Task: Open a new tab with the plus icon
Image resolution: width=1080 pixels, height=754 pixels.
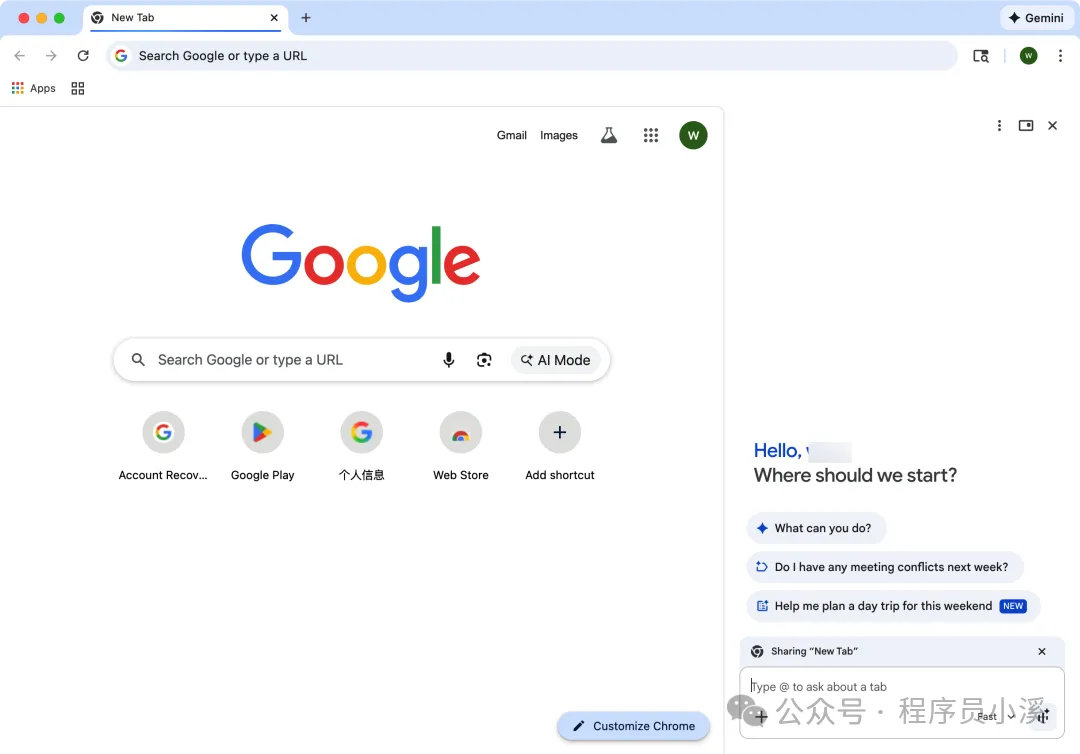Action: coord(306,18)
